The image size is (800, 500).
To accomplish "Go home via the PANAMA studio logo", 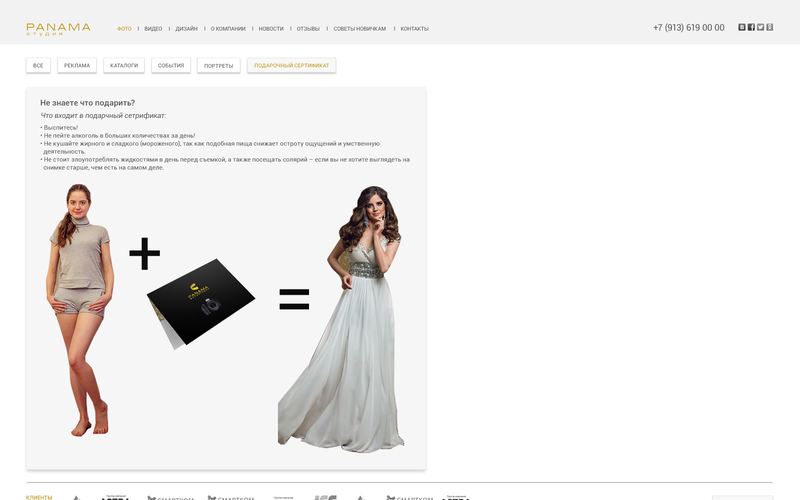I will (58, 29).
